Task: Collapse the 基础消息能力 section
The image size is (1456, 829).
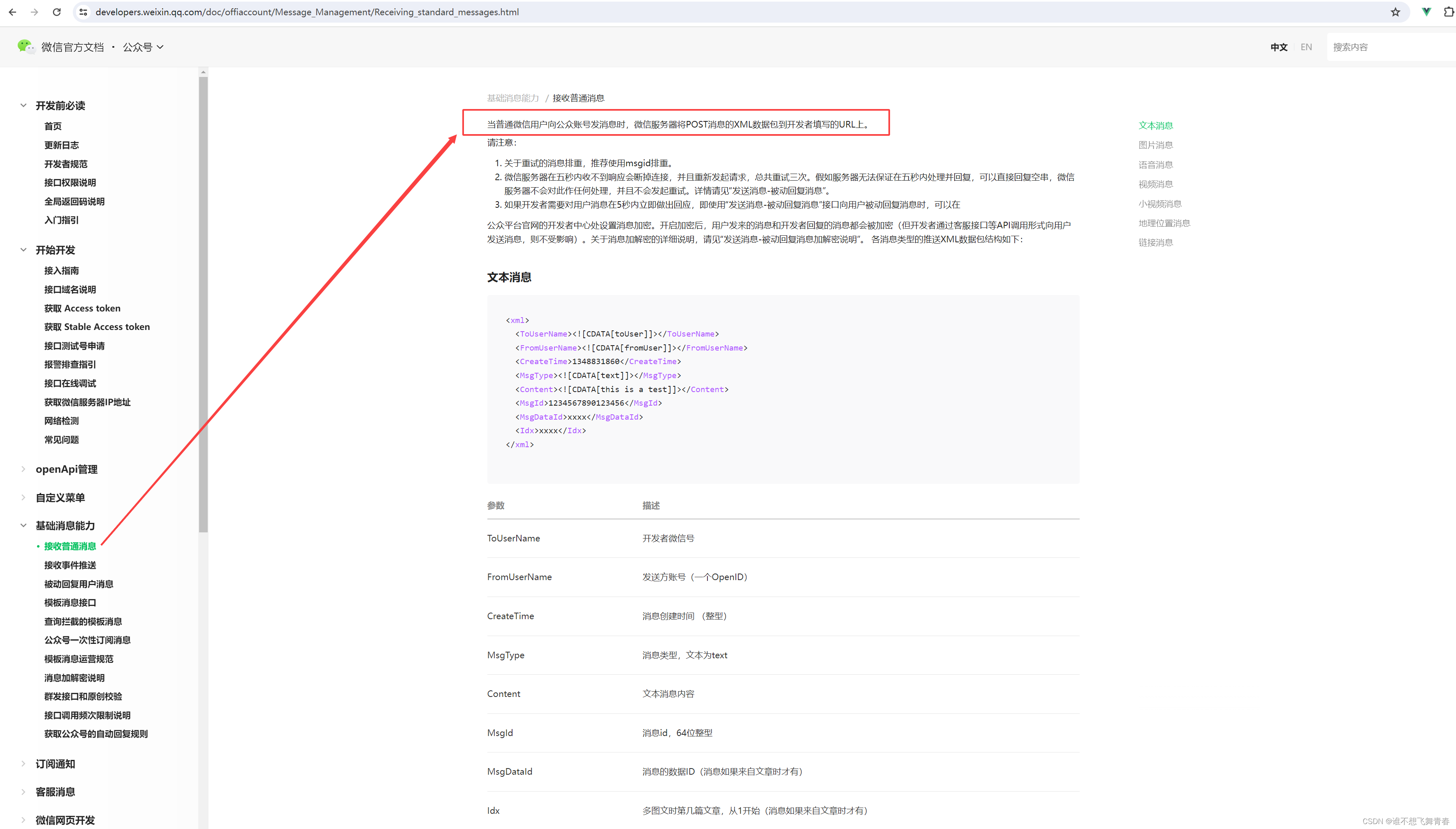Action: click(x=23, y=525)
